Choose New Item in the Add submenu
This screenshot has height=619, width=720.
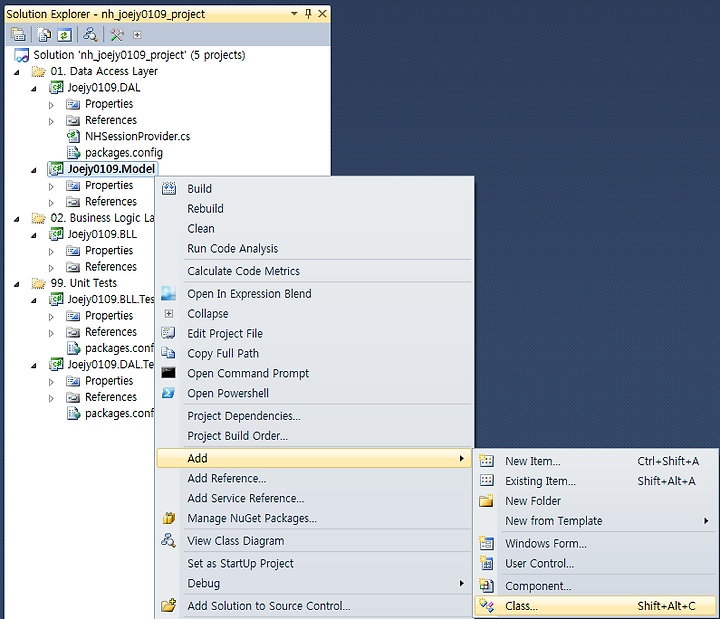(x=596, y=461)
